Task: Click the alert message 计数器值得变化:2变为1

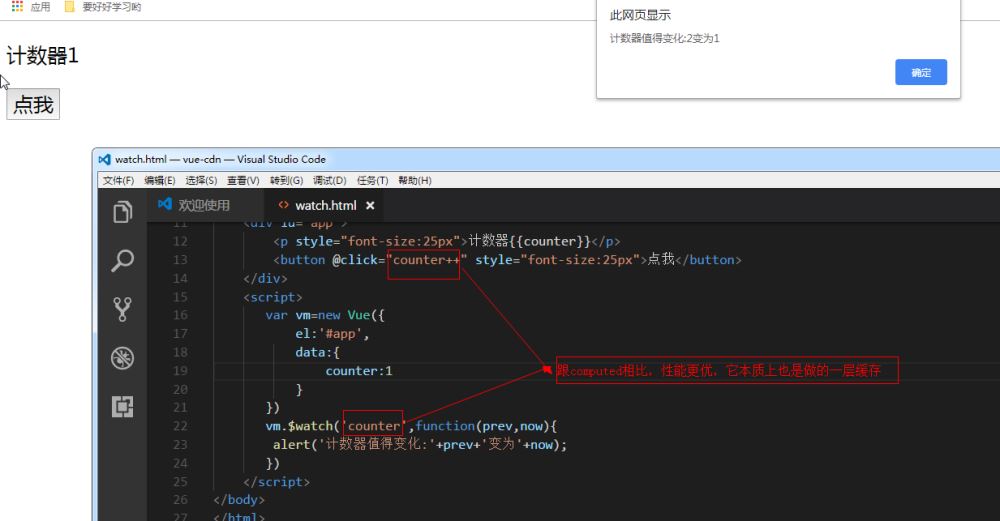Action: [665, 38]
